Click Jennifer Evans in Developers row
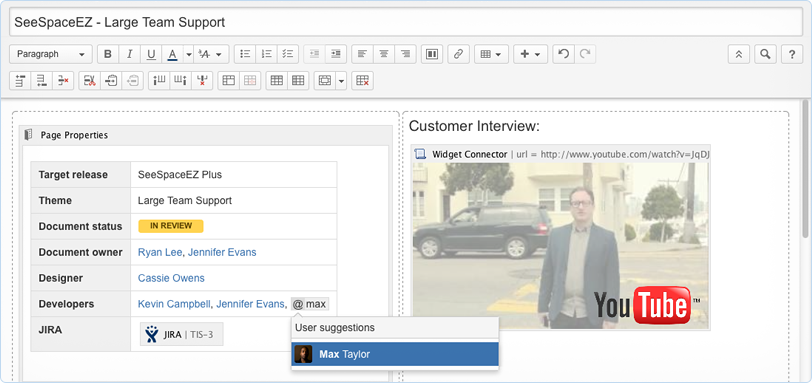The height and width of the screenshot is (383, 812). pyautogui.click(x=251, y=304)
